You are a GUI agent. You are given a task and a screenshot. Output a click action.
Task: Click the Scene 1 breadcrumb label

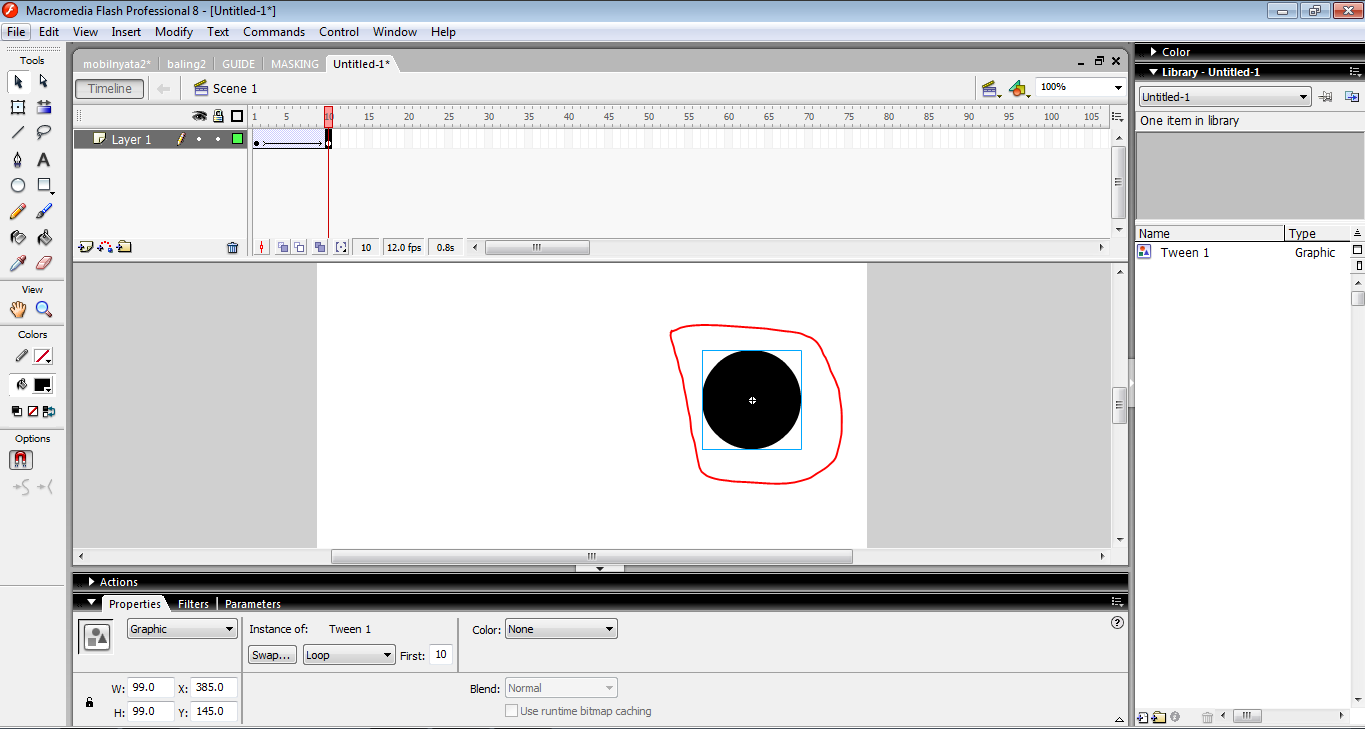pos(233,88)
